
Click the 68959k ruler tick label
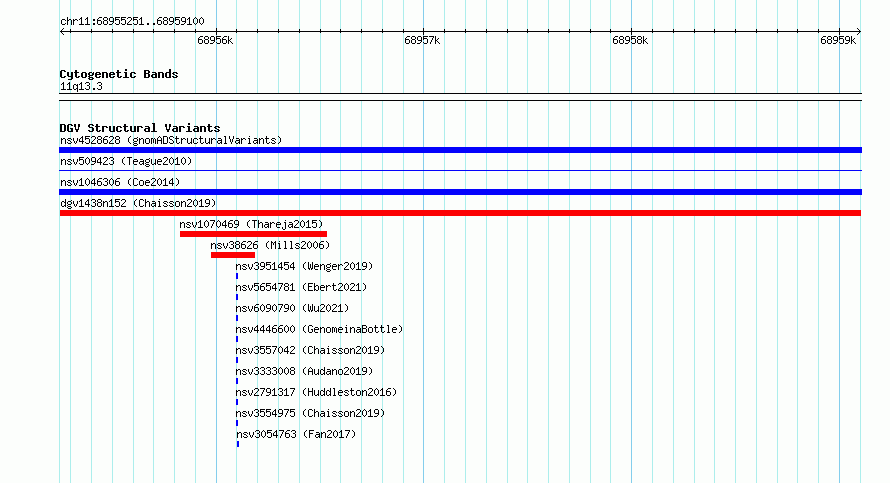838,40
